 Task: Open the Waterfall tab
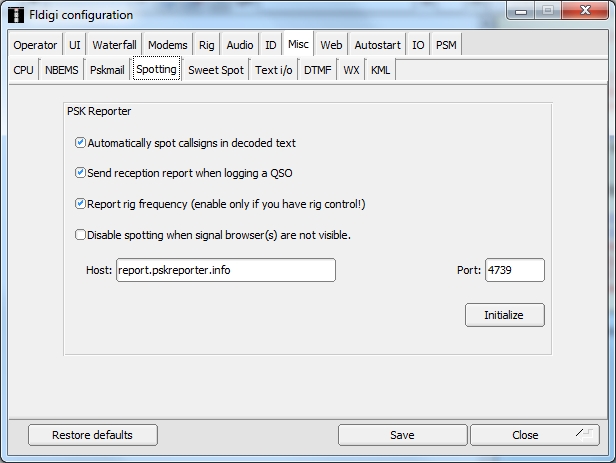(x=114, y=45)
